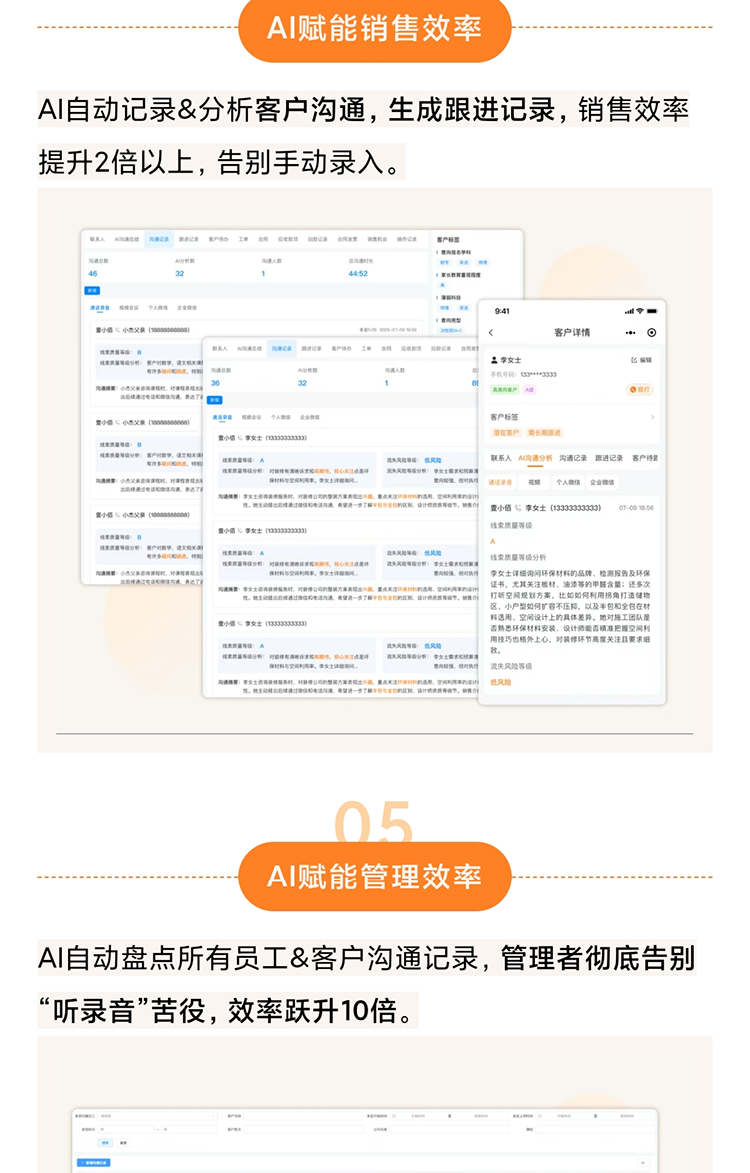The height and width of the screenshot is (1173, 750).
Task: Open the 销售机会 tab in the back desktop window
Action: [x=378, y=239]
